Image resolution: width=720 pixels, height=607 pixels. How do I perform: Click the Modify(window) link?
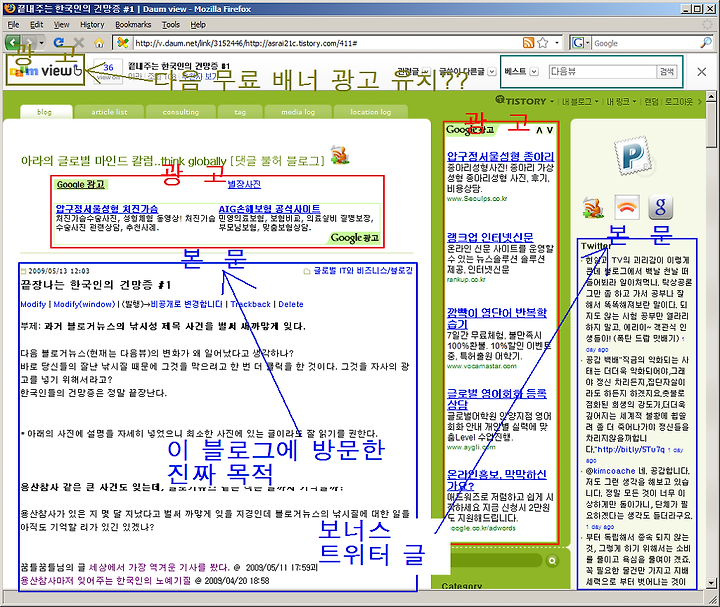(84, 304)
